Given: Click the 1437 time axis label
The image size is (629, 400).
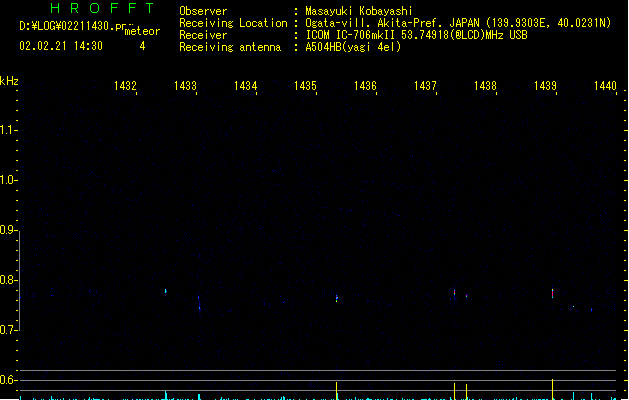Looking at the screenshot, I should [425, 86].
